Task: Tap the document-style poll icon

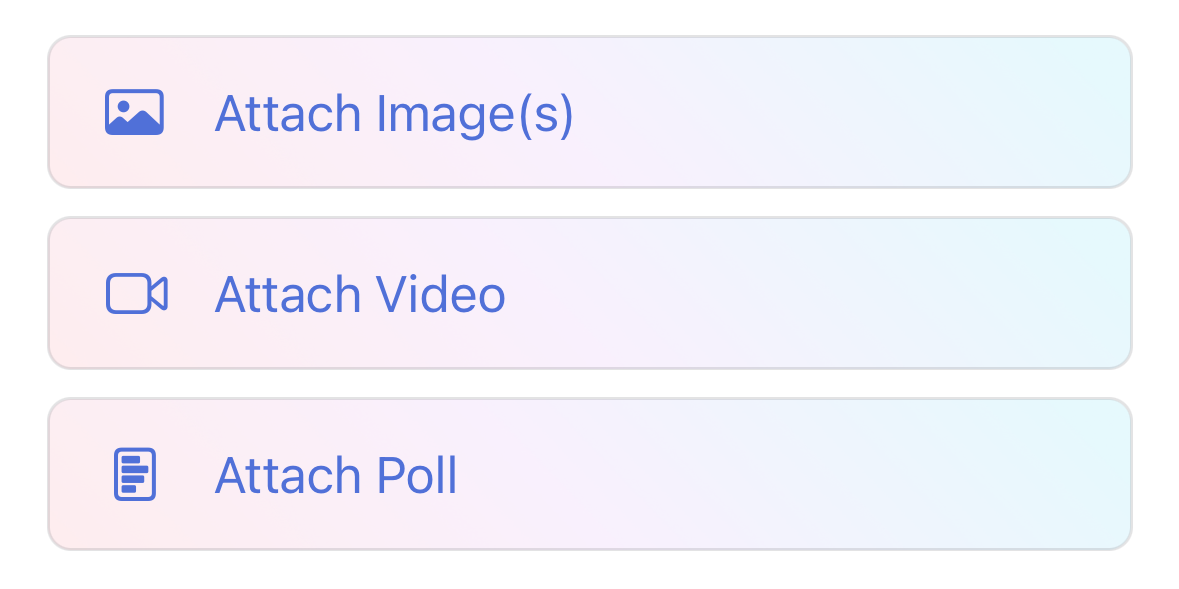Action: [135, 474]
